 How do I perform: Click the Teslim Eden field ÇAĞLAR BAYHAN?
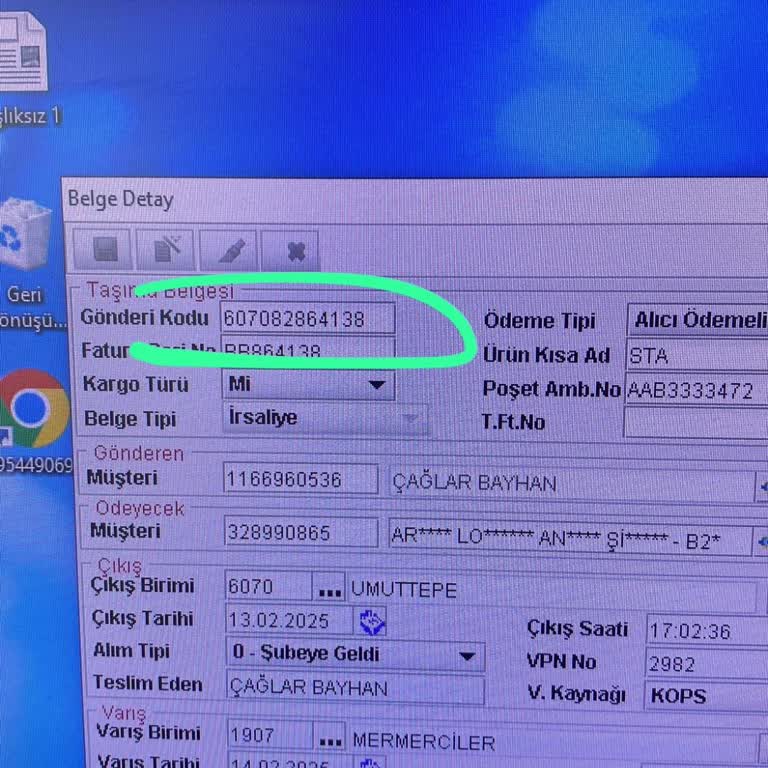(356, 689)
